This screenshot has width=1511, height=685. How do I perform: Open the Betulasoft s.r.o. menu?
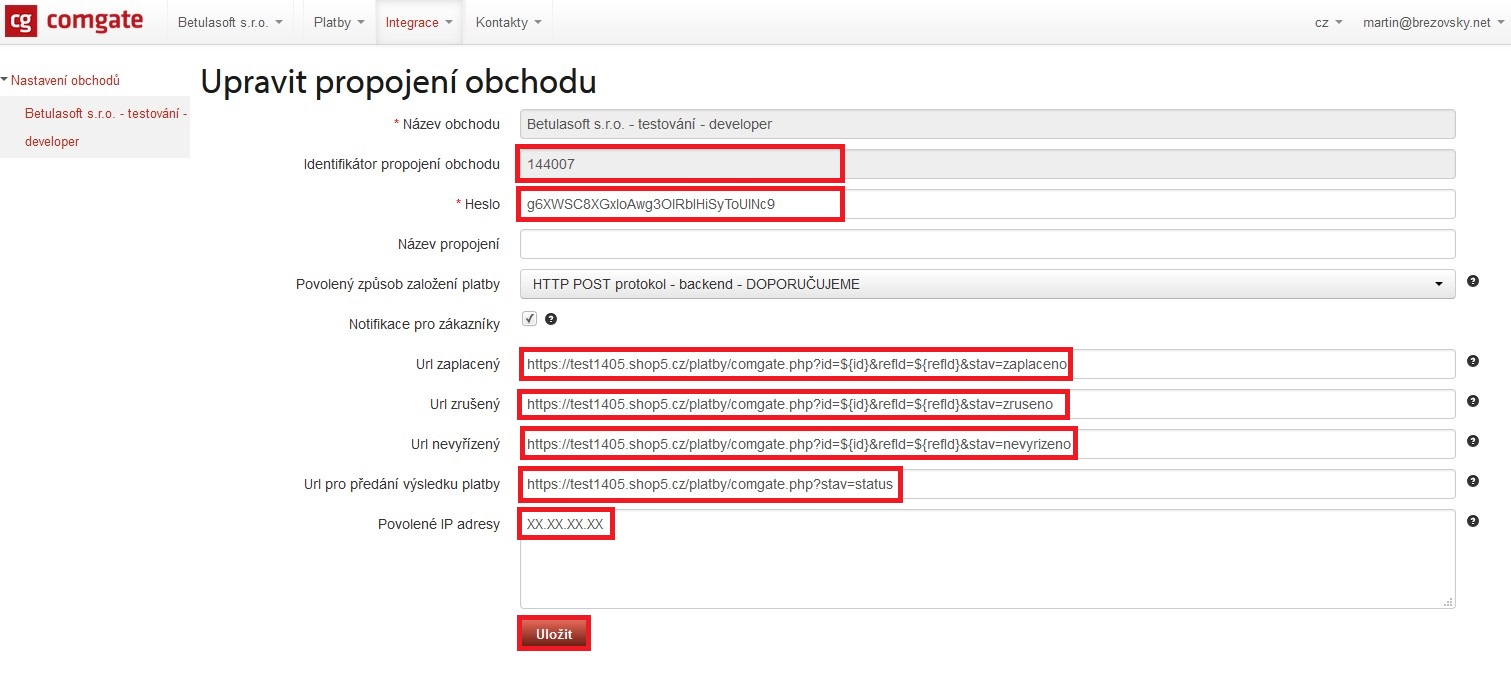(x=230, y=22)
